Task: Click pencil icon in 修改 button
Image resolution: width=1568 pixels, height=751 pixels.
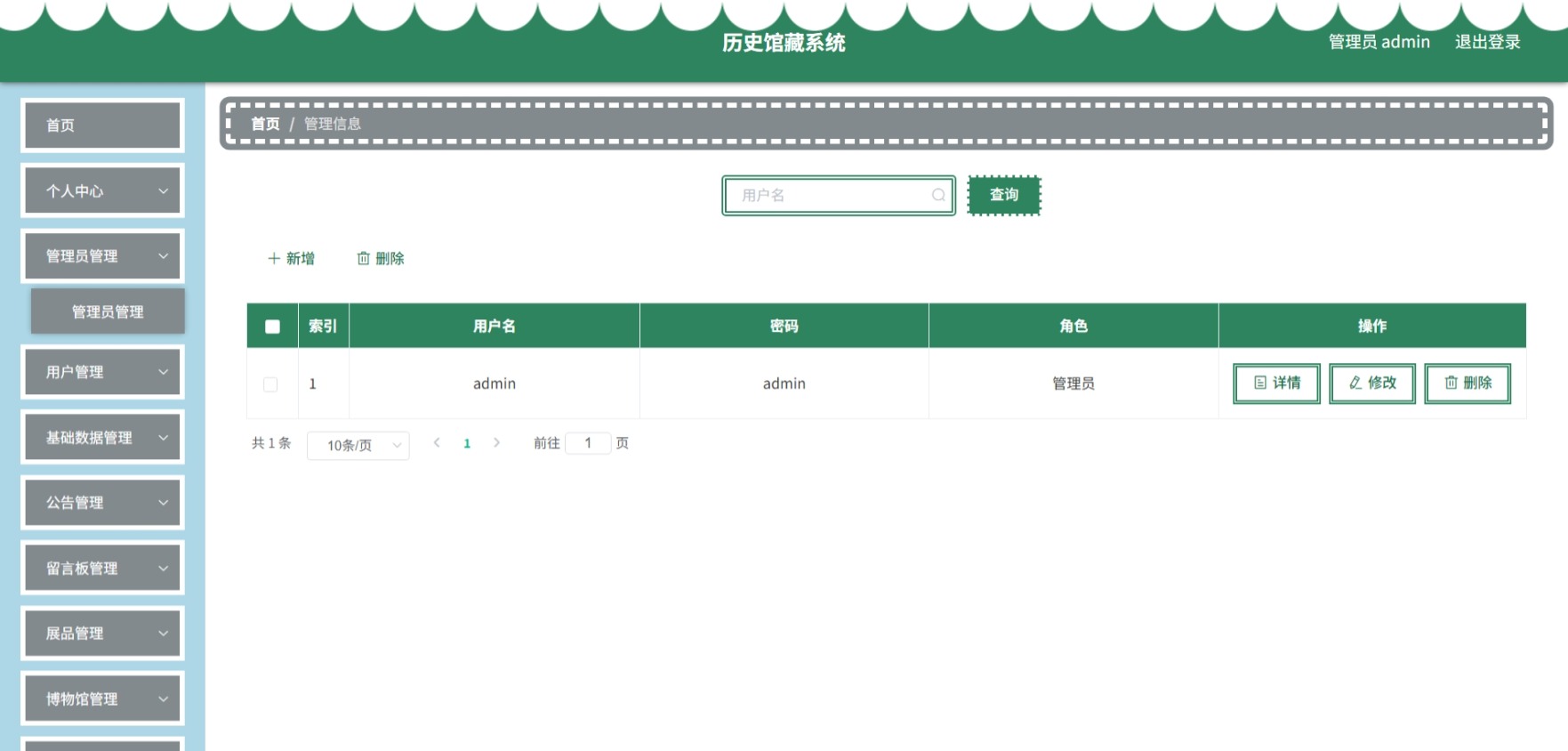Action: [x=1355, y=383]
